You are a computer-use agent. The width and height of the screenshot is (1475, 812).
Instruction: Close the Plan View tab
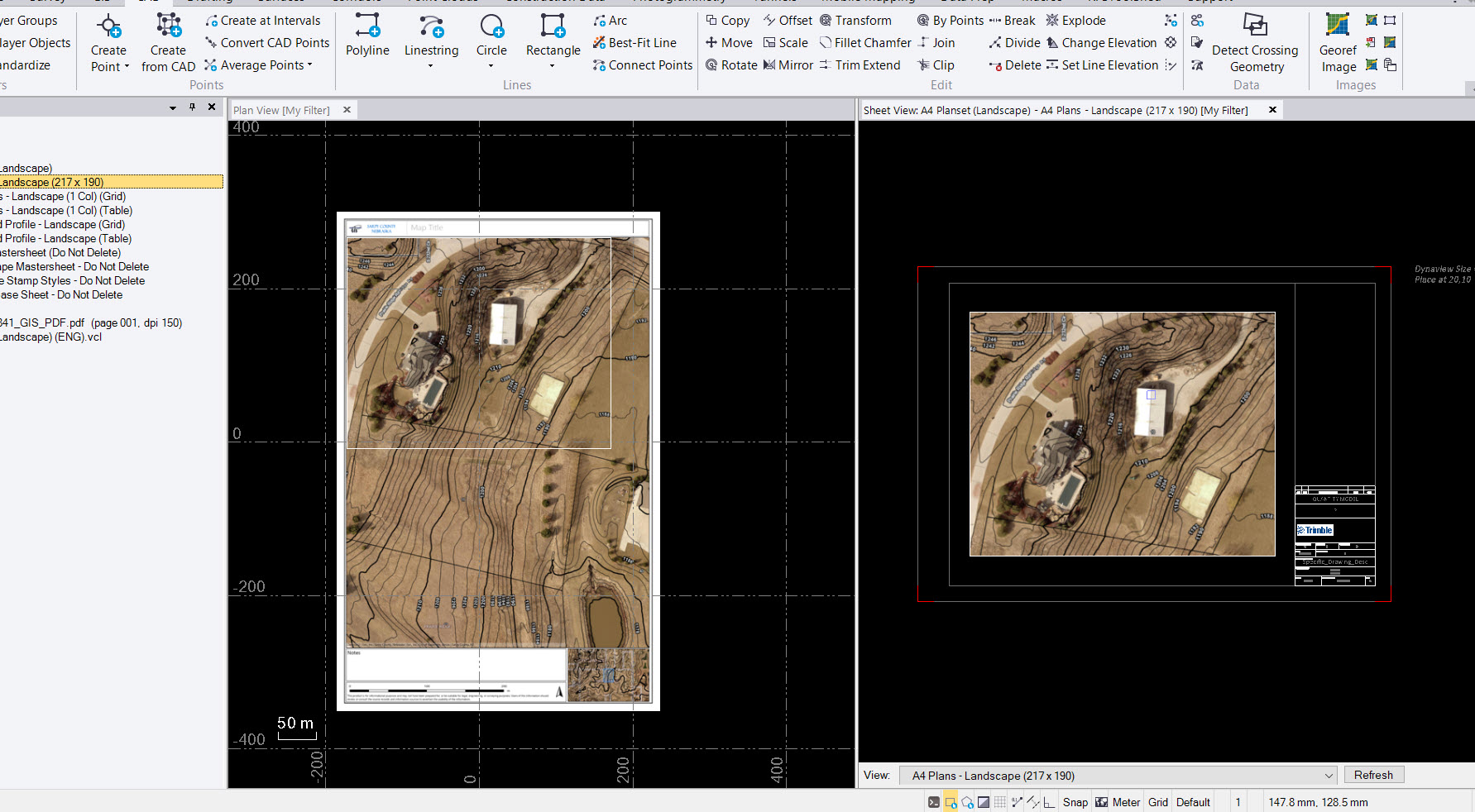tap(347, 110)
